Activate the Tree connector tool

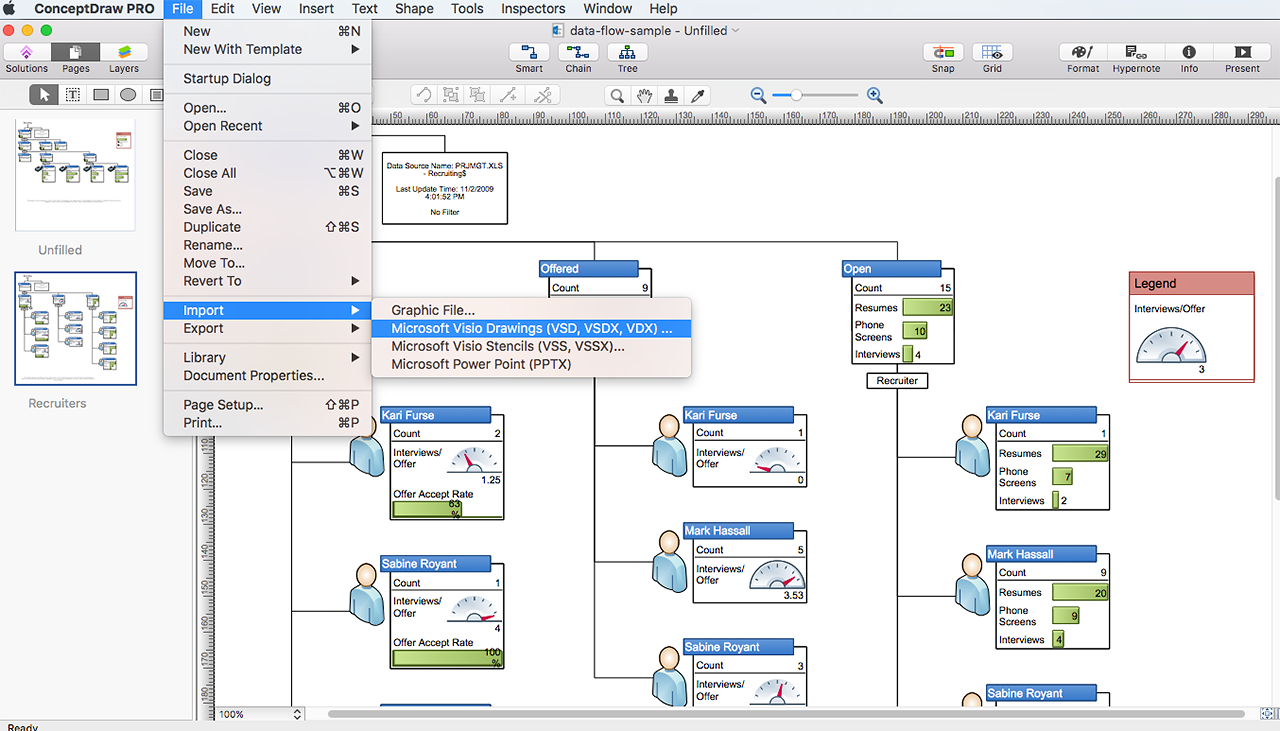click(x=627, y=53)
